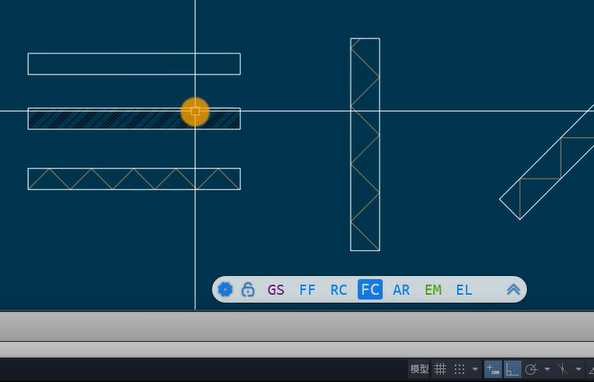Collapse toolbar with double chevron arrow
The width and height of the screenshot is (594, 382).
pos(513,290)
